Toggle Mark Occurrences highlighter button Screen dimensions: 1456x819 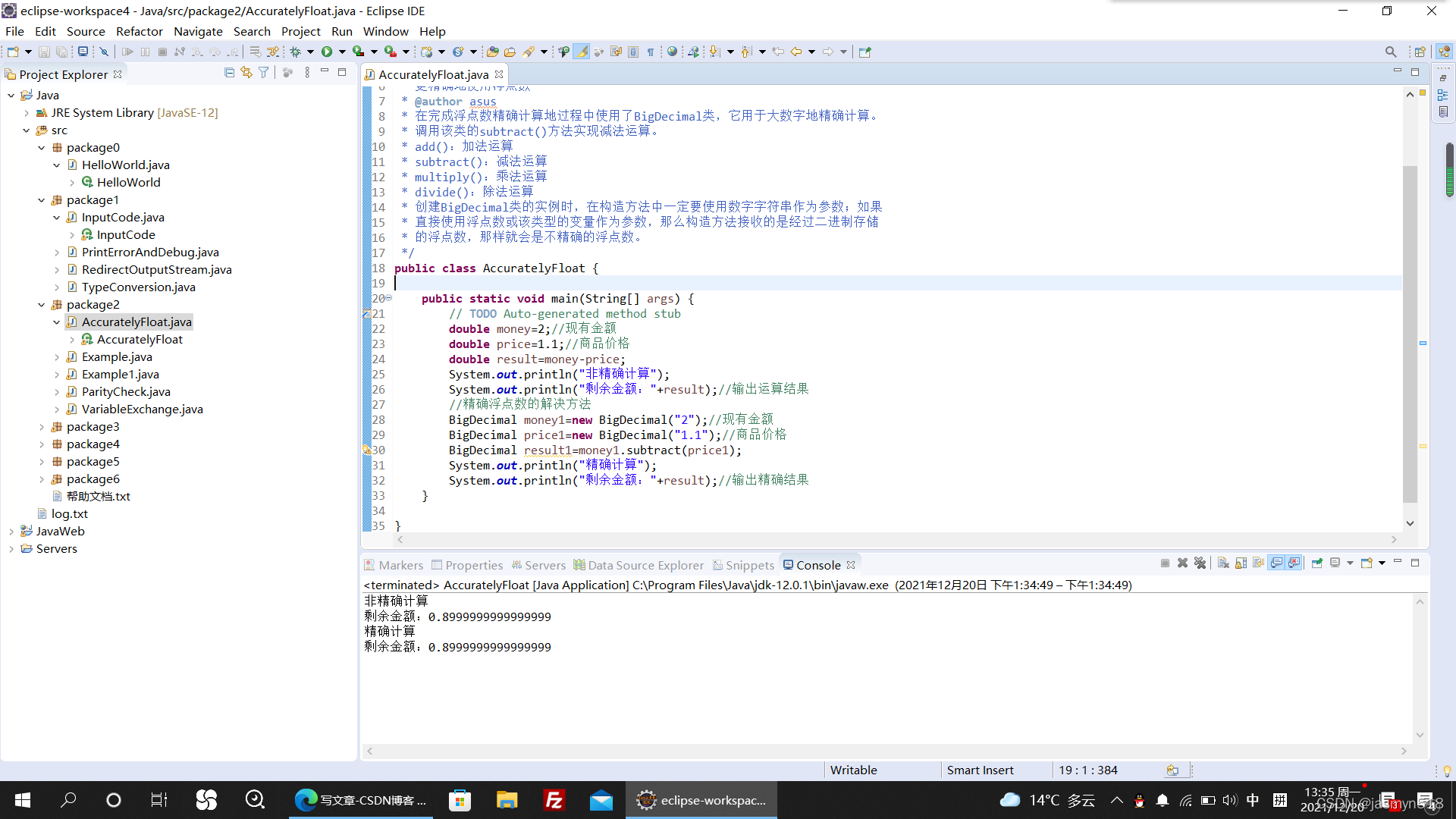click(x=582, y=52)
